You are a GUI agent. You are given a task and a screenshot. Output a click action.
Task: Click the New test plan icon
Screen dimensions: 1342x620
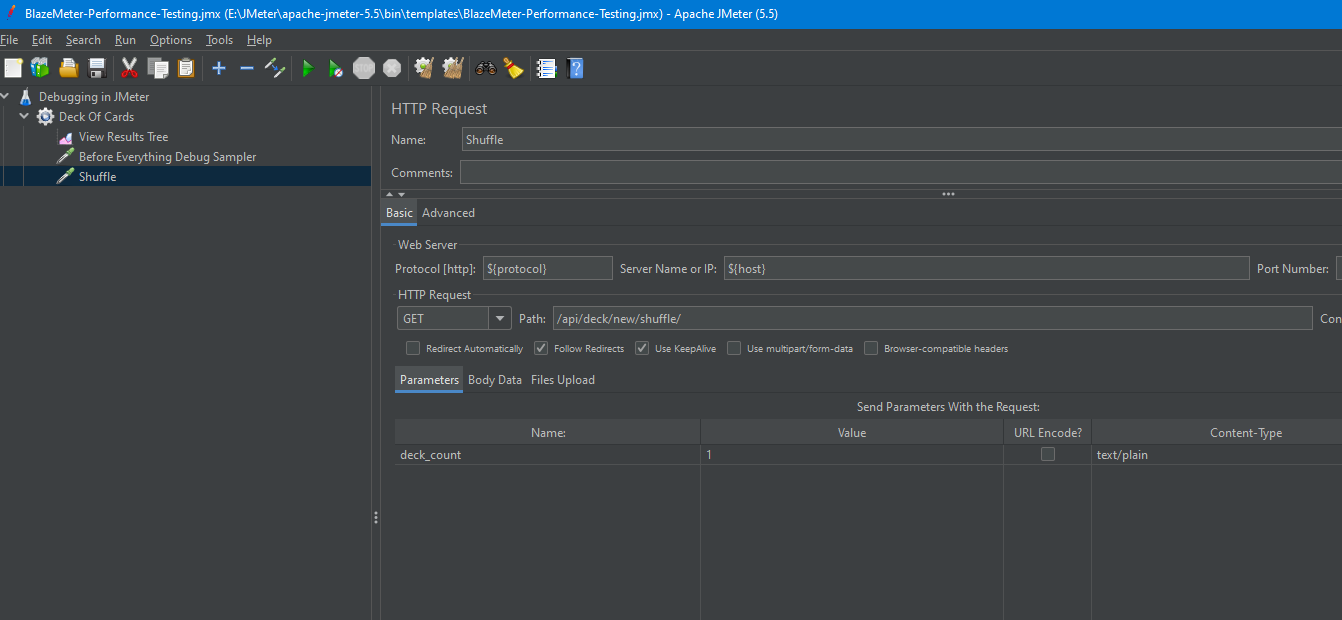point(13,68)
